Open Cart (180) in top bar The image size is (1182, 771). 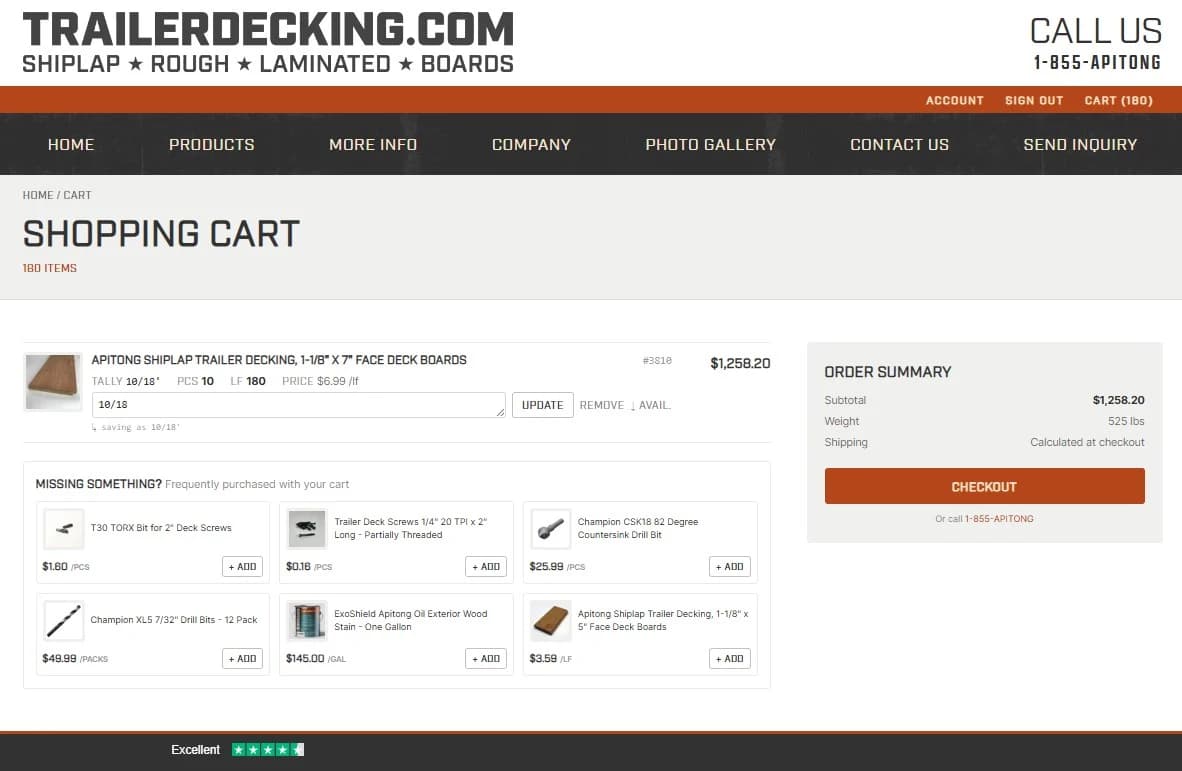coord(1118,100)
